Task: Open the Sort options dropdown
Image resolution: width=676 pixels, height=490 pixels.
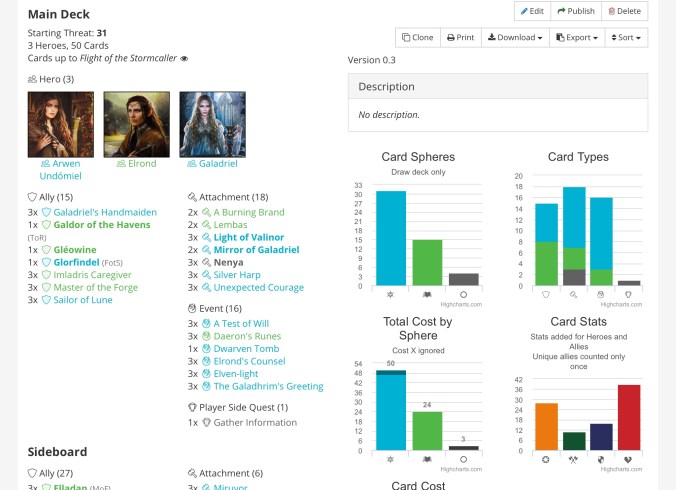Action: point(626,38)
